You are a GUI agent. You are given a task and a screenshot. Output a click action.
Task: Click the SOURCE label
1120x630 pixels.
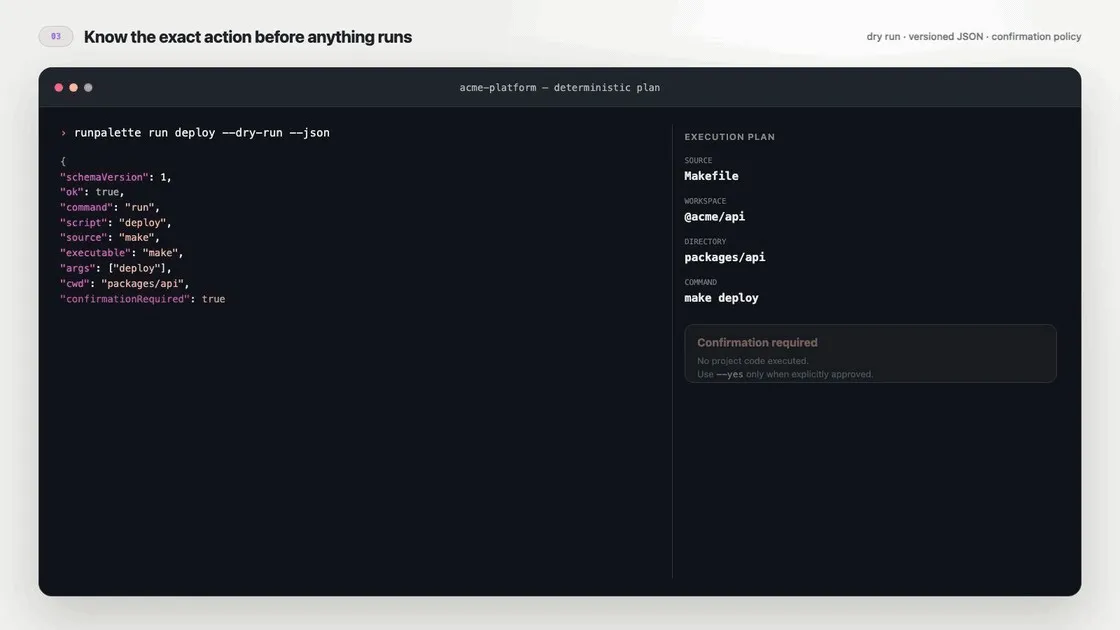(x=698, y=161)
